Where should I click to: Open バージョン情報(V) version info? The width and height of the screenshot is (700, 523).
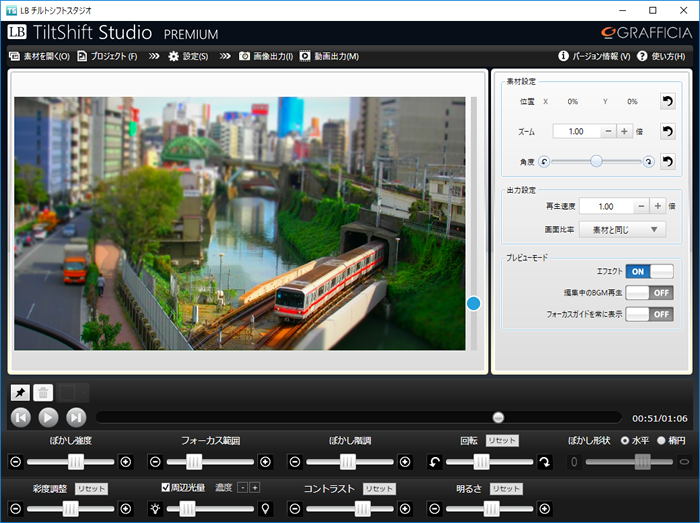[x=594, y=56]
